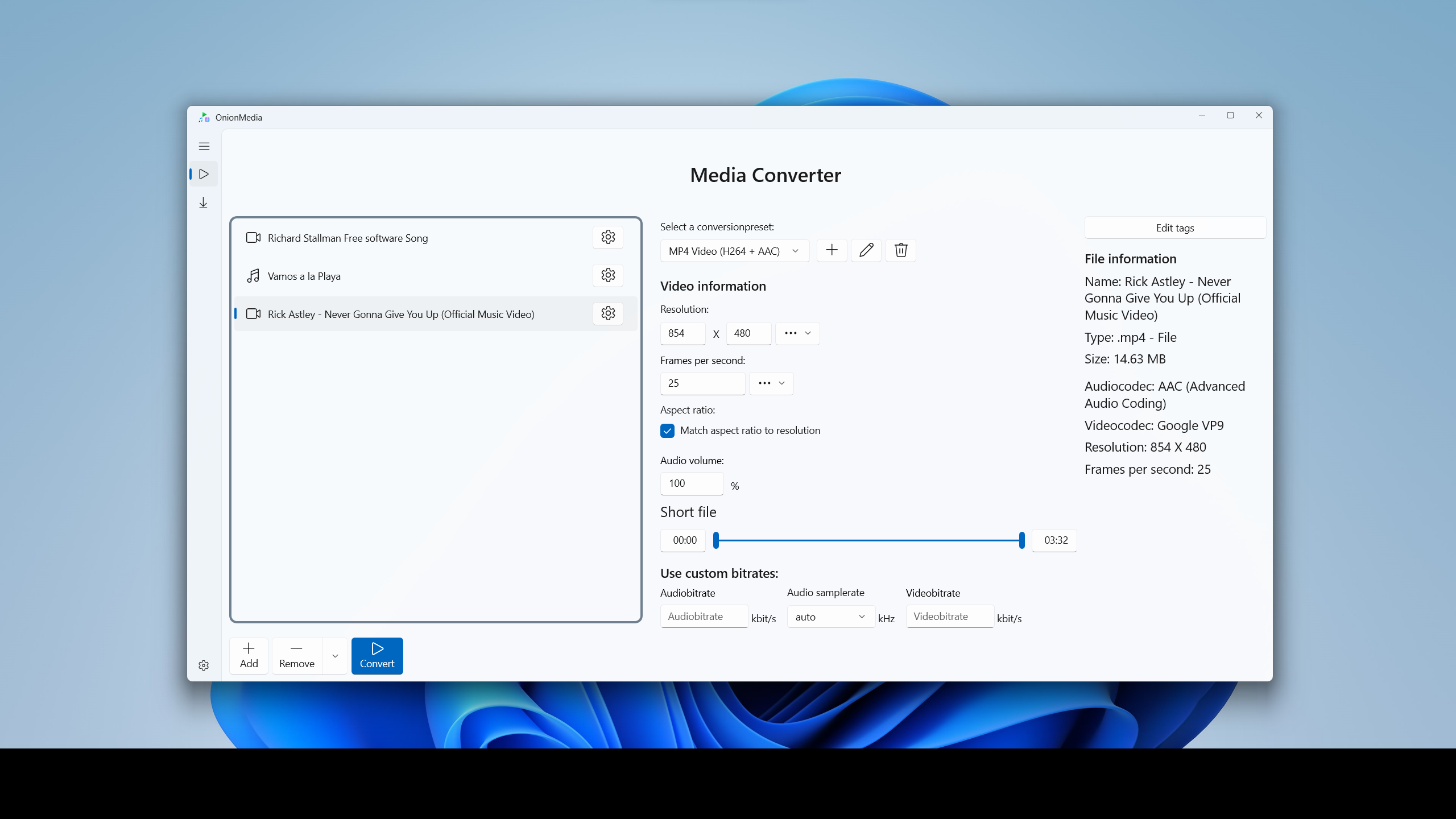This screenshot has width=1456, height=819.
Task: Click the Videocodec: Google VP9 text
Action: 1154,425
